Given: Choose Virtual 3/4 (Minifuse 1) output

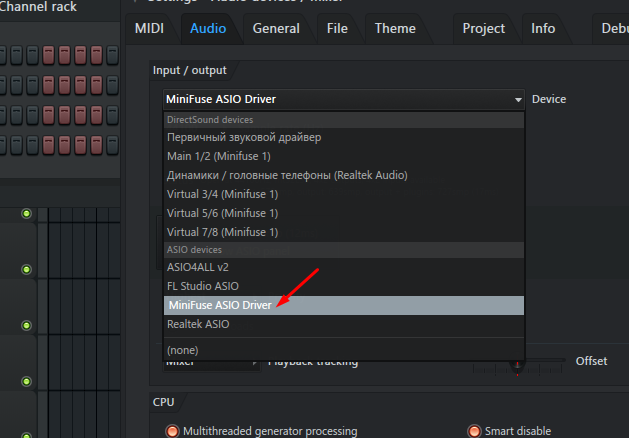Looking at the screenshot, I should [343, 194].
